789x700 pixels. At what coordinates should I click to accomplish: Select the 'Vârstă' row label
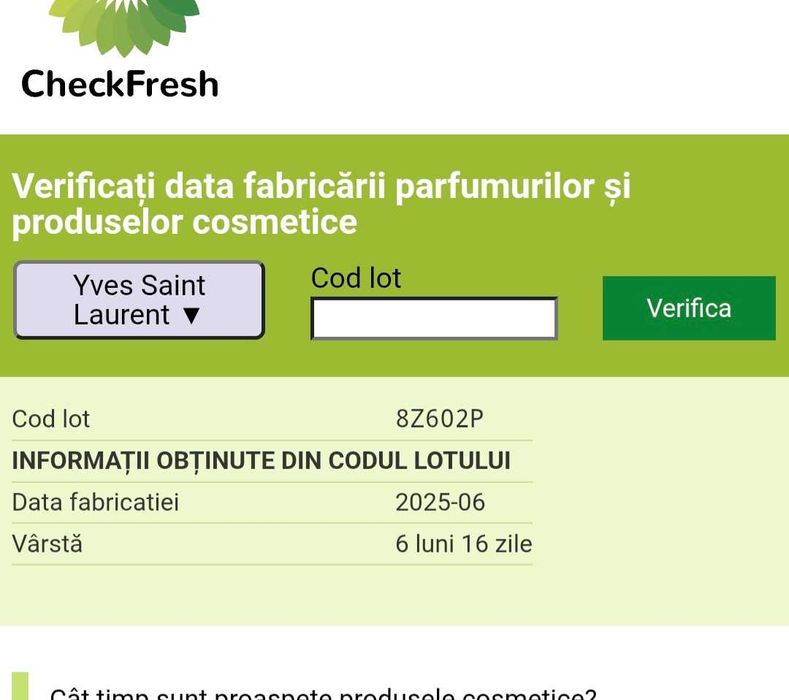[x=47, y=544]
